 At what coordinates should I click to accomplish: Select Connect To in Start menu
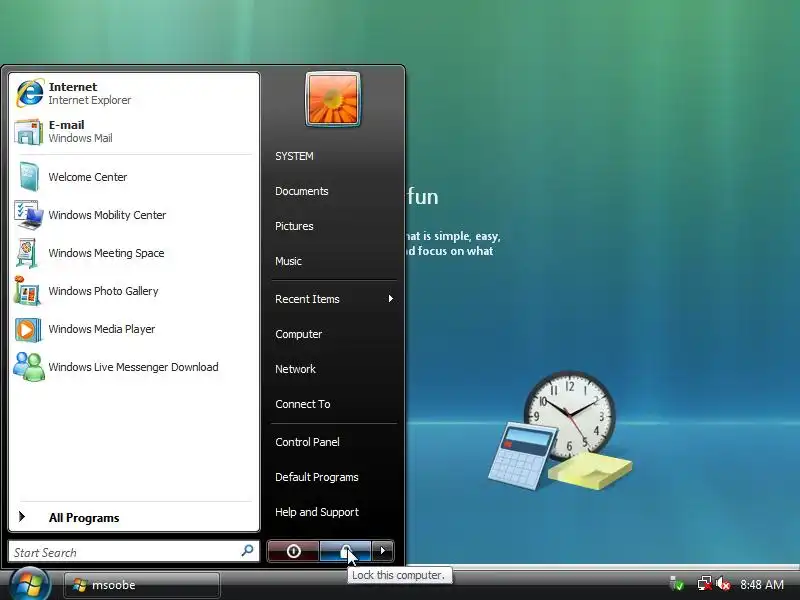pos(303,404)
